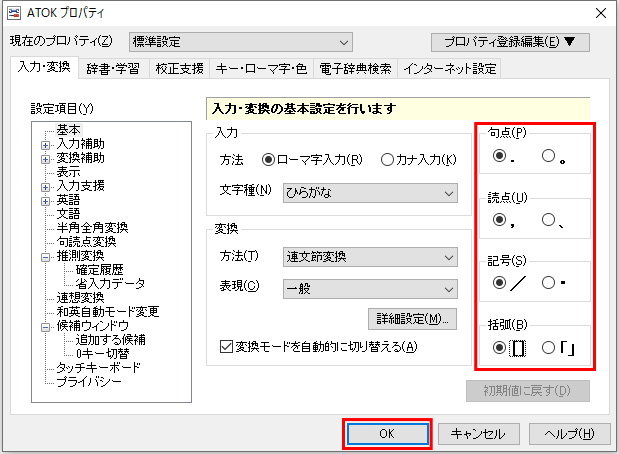Select the 「」 bracket radio option

tap(549, 347)
